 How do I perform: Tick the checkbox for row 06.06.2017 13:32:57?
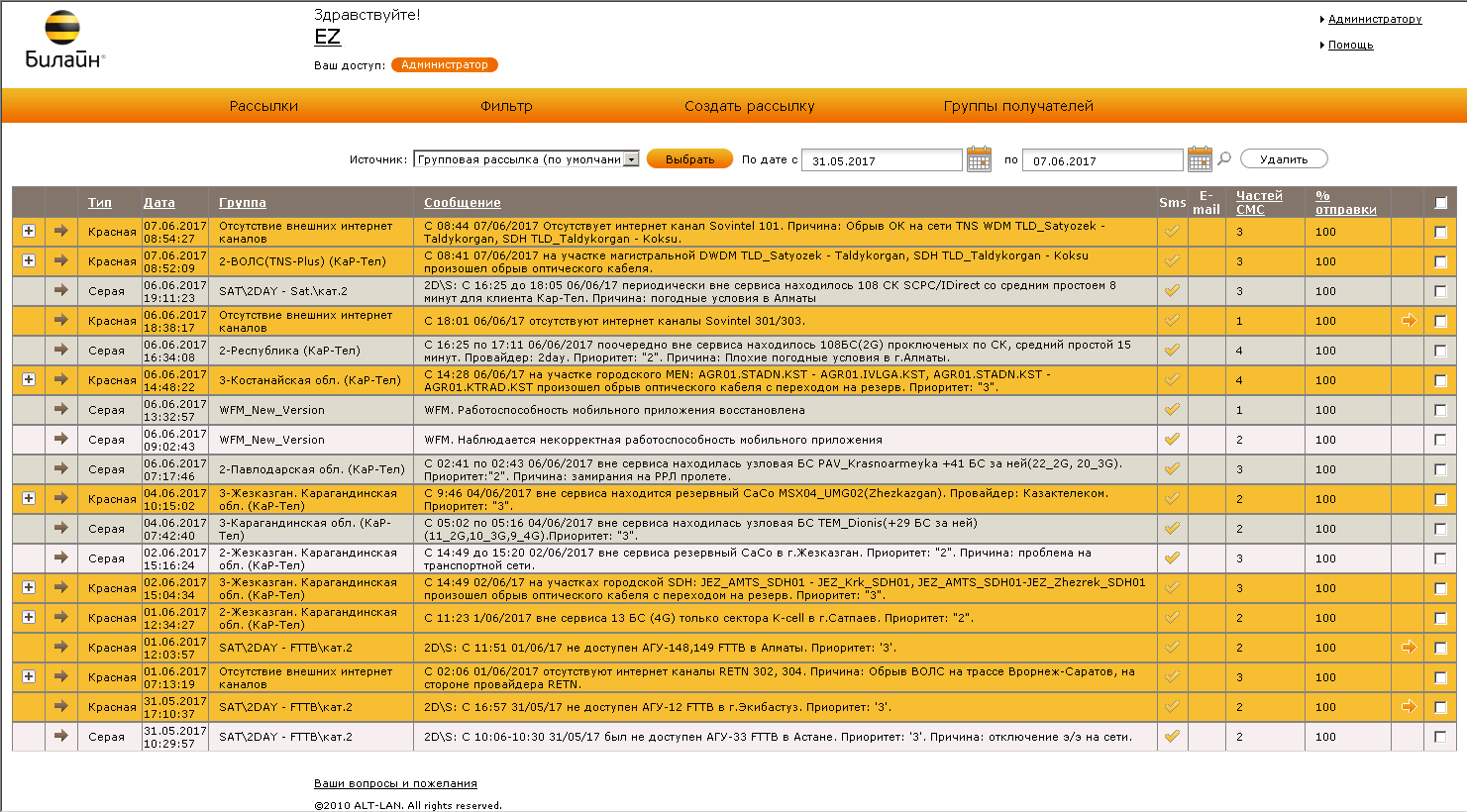click(1440, 410)
